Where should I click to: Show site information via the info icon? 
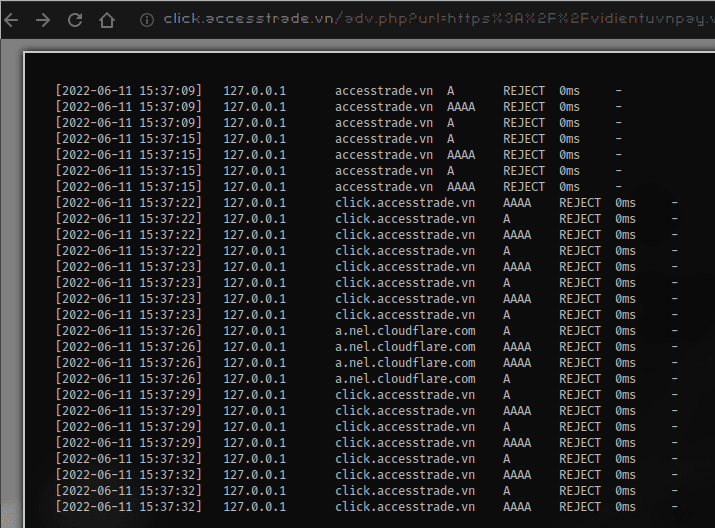coord(146,20)
